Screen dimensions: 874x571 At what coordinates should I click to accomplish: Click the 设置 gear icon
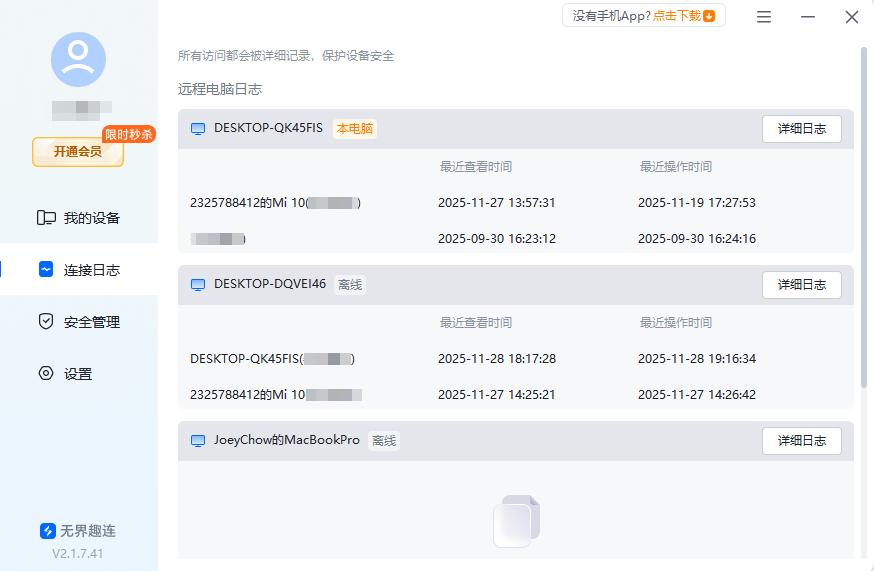coord(46,373)
